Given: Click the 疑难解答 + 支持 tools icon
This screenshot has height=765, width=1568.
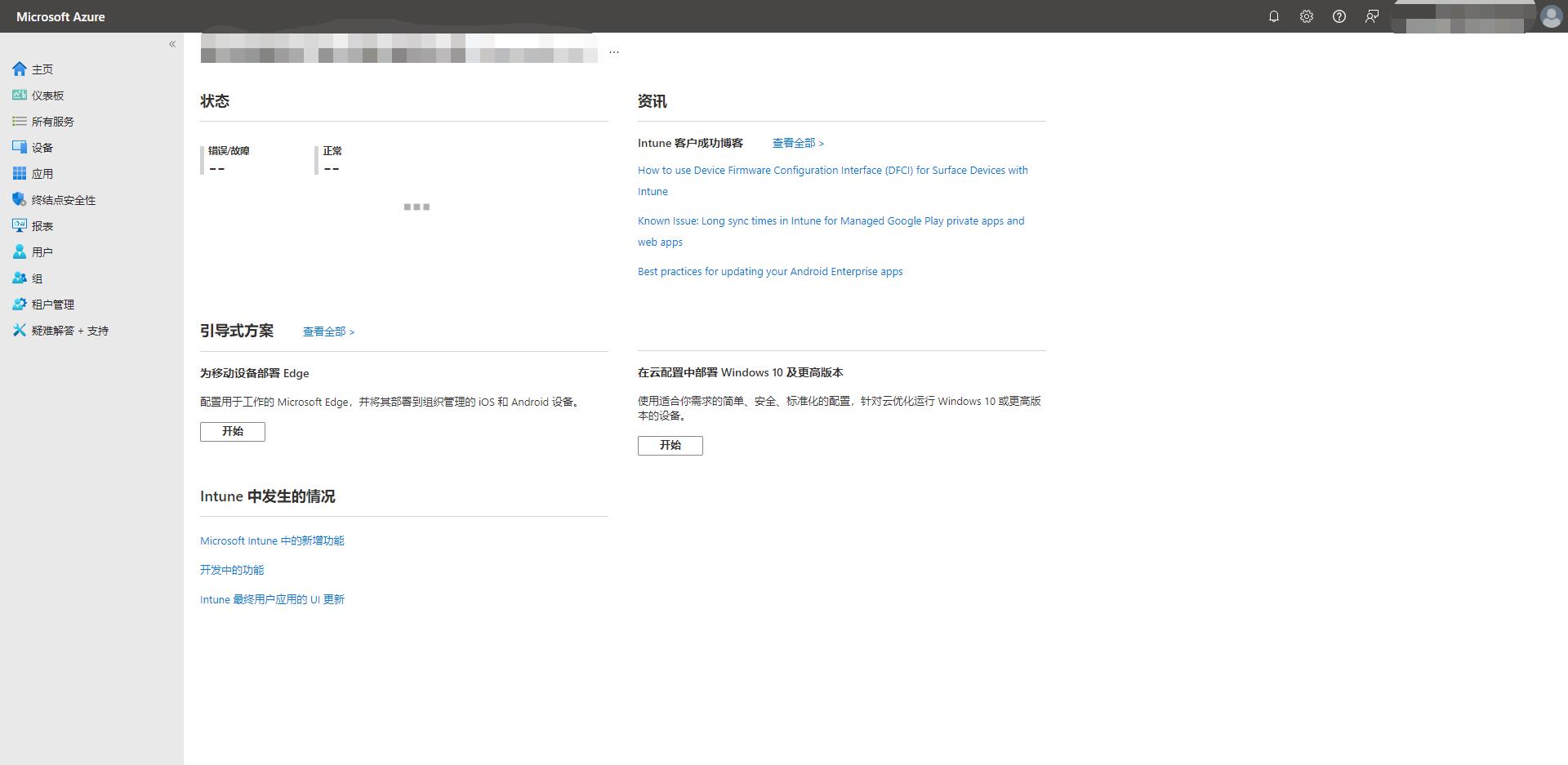Looking at the screenshot, I should coord(20,330).
